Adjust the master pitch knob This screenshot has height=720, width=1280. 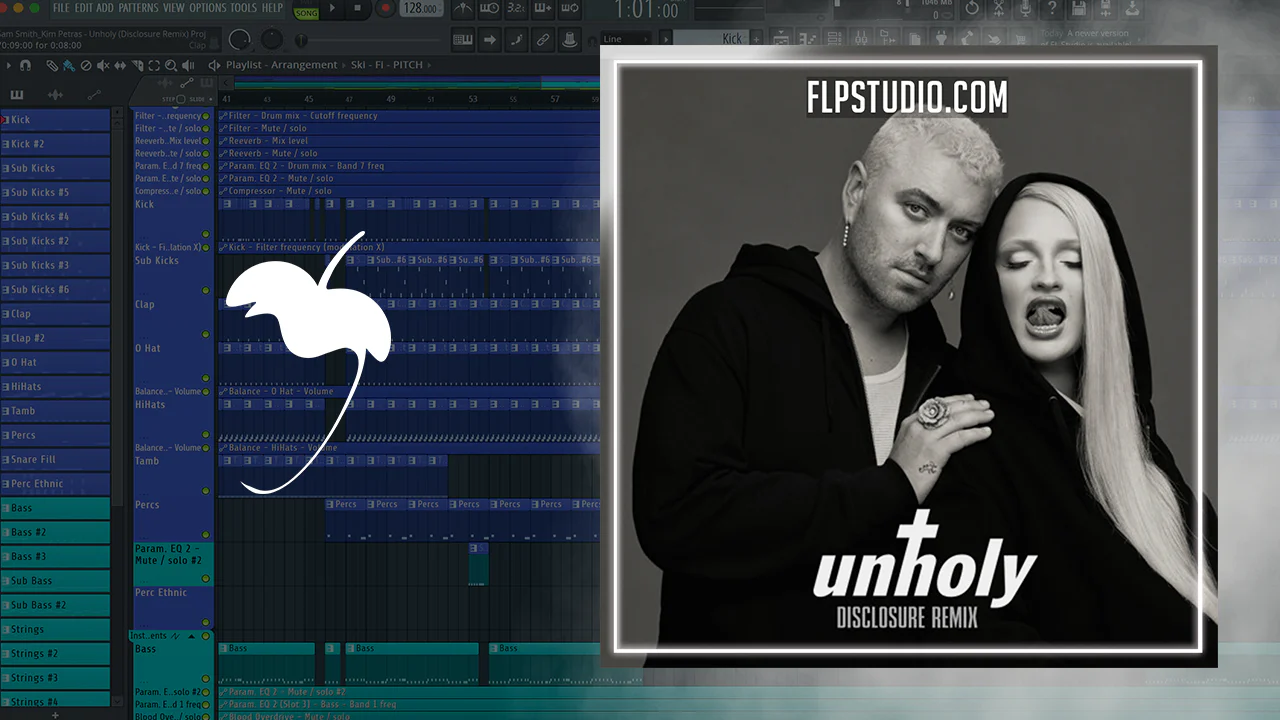[x=271, y=40]
